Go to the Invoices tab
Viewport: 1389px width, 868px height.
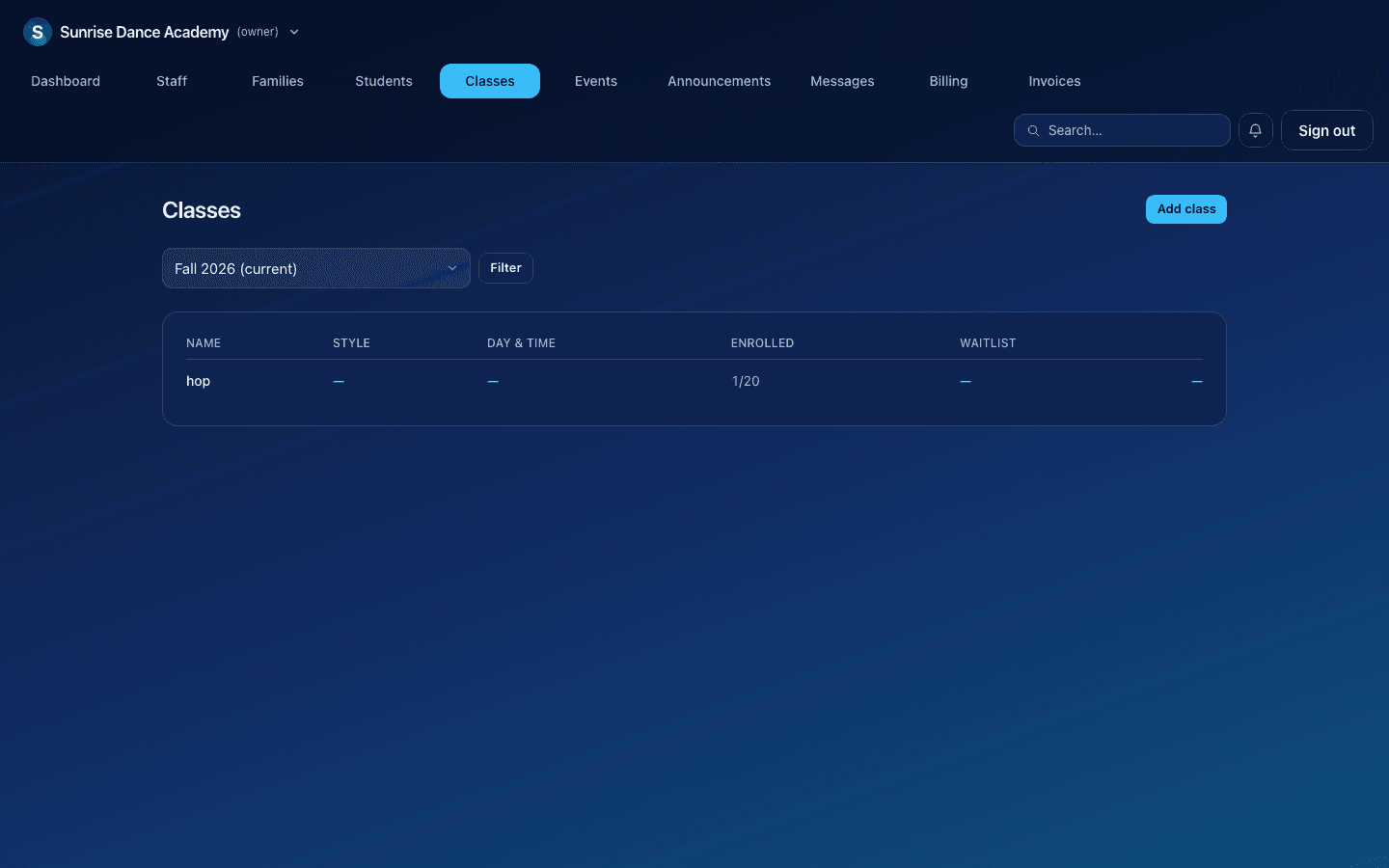point(1054,81)
